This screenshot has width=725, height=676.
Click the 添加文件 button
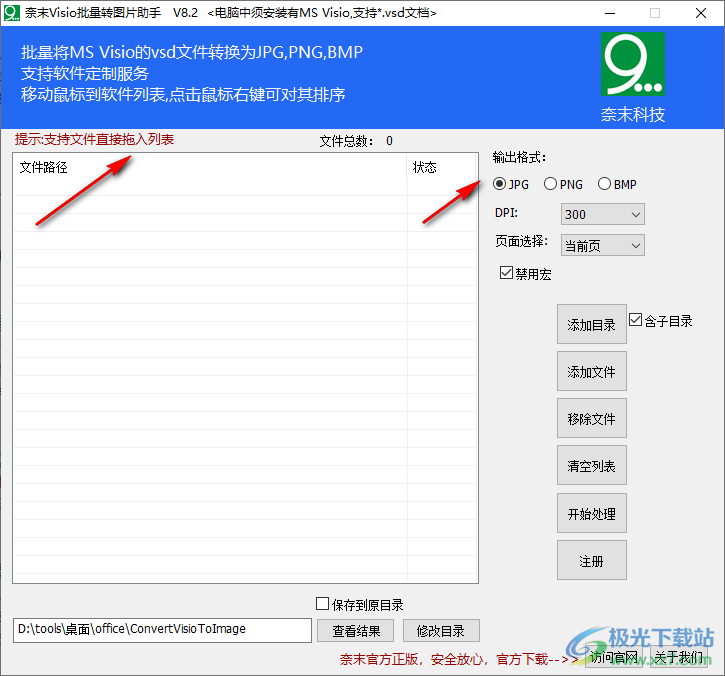[591, 371]
